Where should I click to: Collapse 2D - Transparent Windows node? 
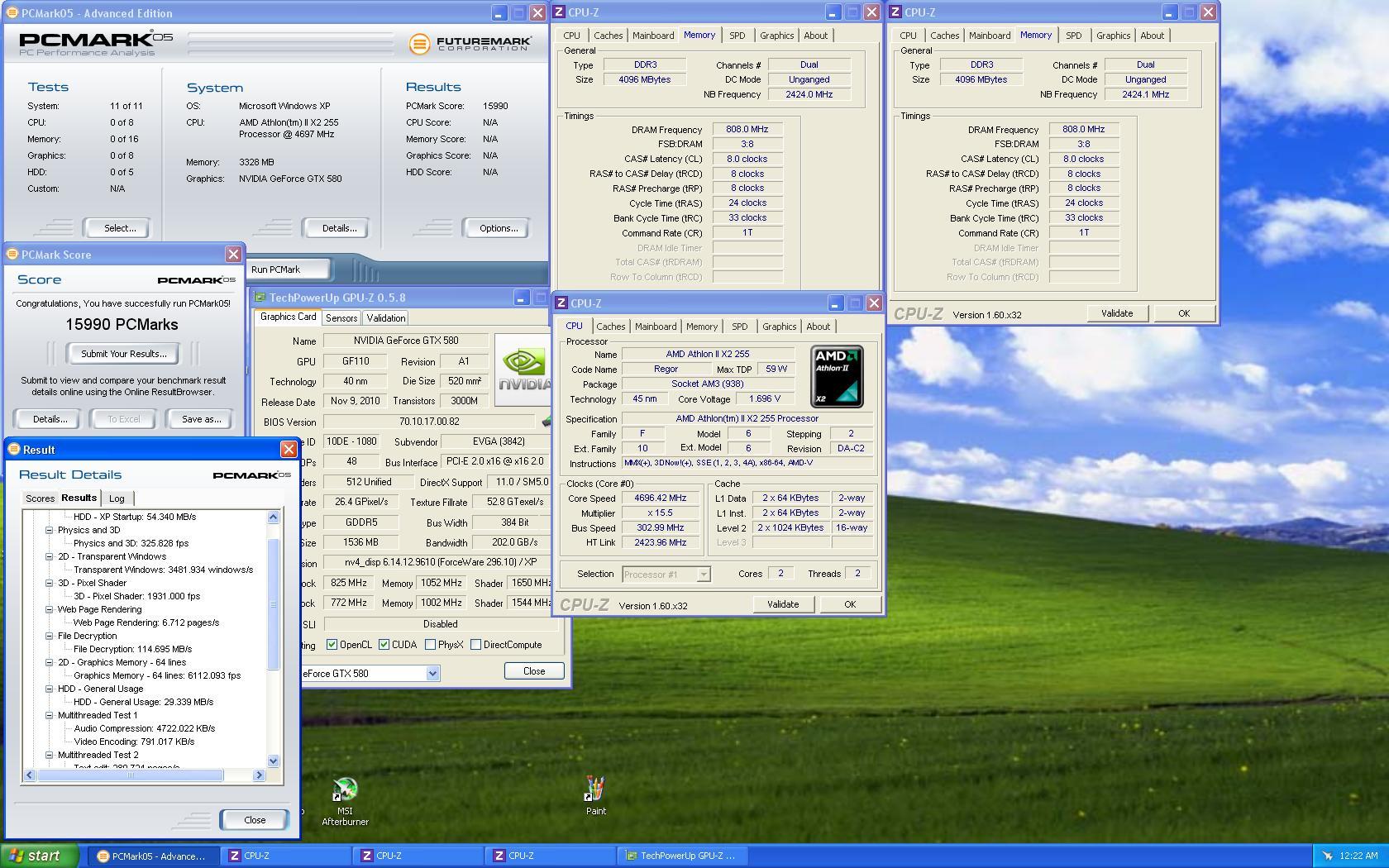pyautogui.click(x=49, y=556)
